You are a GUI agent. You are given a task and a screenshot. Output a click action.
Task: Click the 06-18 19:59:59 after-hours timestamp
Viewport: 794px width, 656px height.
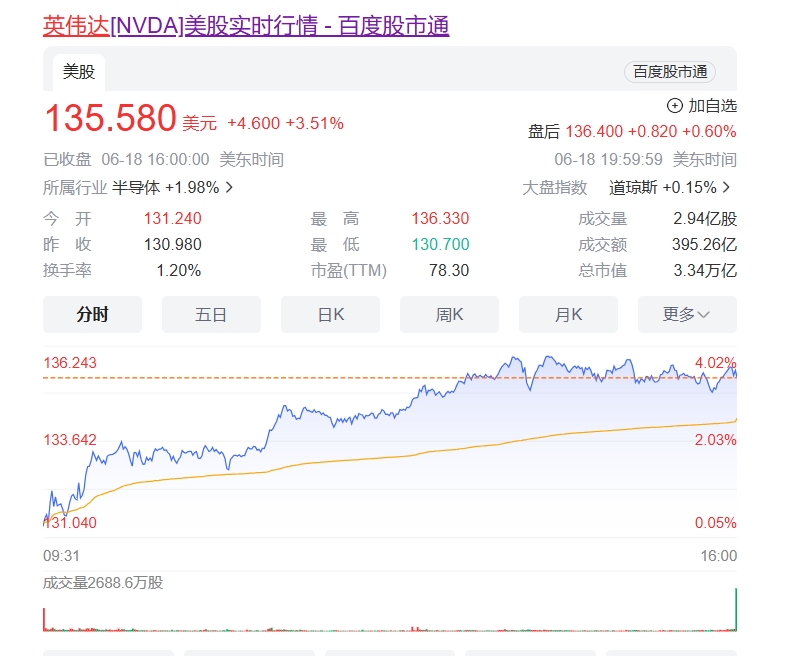[x=608, y=160]
